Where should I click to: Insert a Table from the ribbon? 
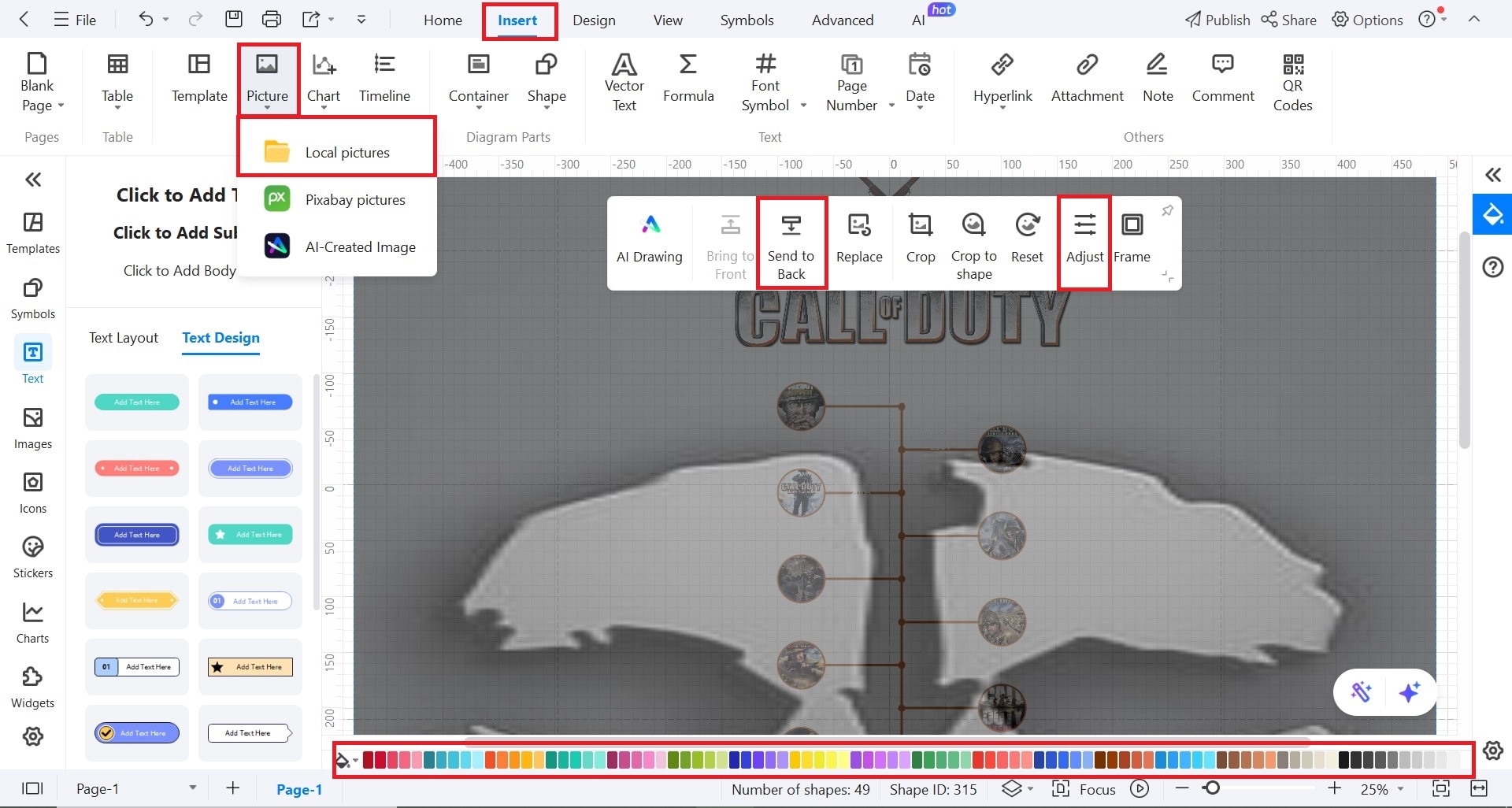pos(117,78)
